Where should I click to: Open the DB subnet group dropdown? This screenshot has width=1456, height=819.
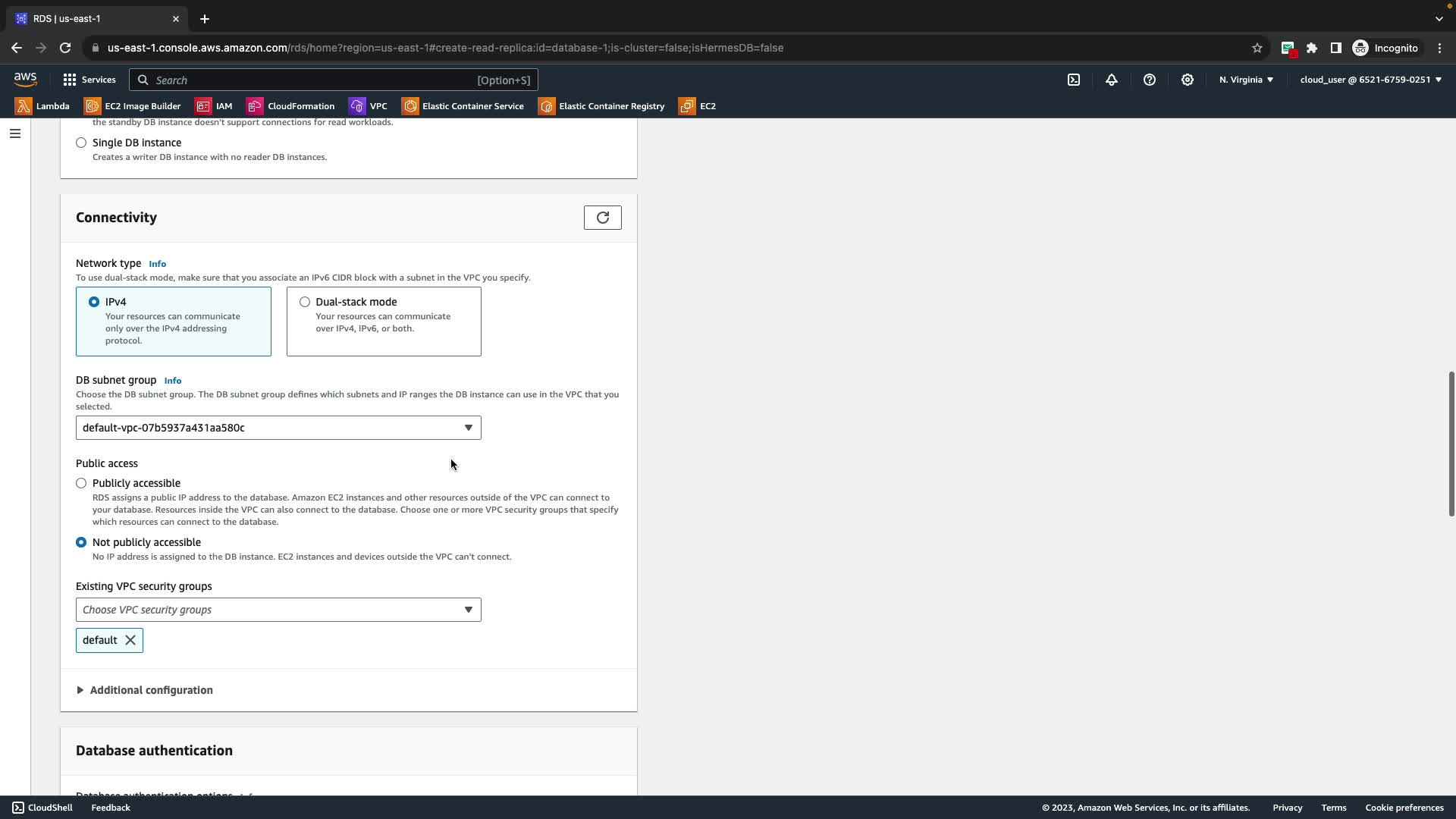(278, 428)
